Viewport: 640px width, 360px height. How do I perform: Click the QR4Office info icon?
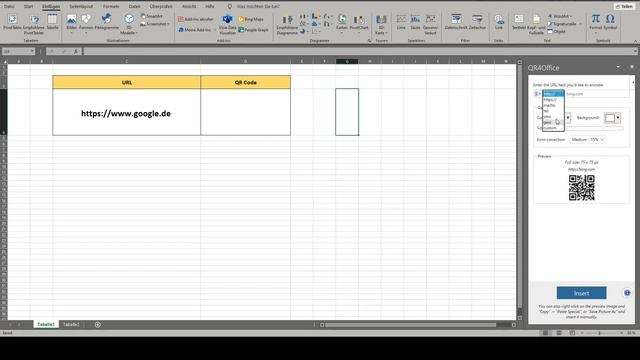tap(627, 293)
